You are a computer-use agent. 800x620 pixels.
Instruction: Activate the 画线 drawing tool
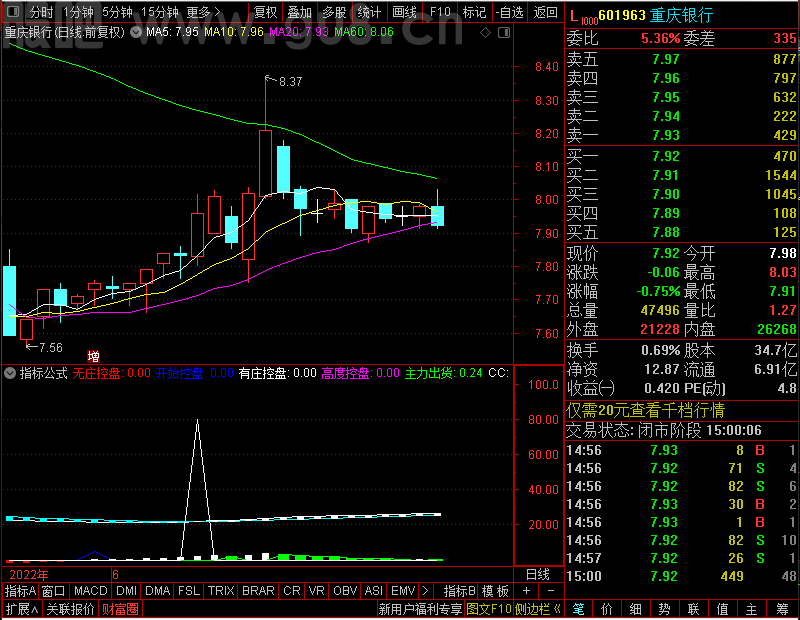404,12
